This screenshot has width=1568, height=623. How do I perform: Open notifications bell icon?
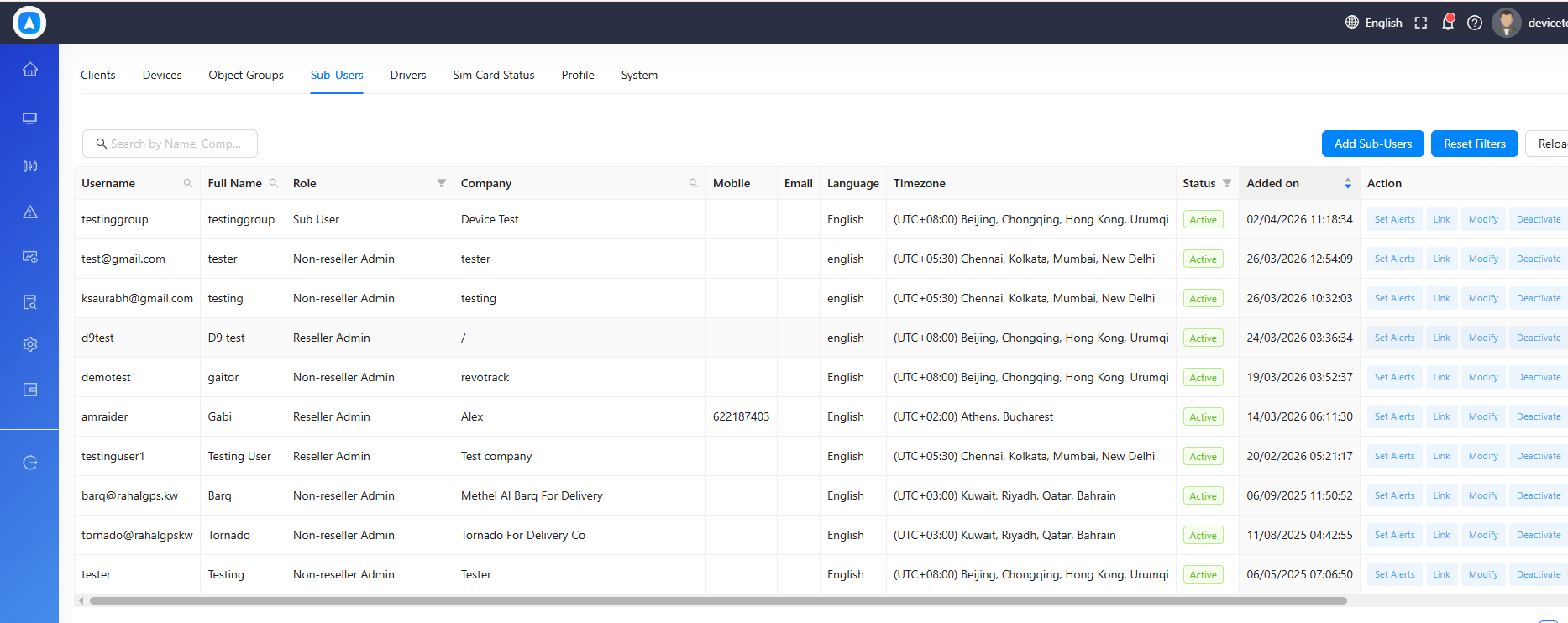(1448, 23)
